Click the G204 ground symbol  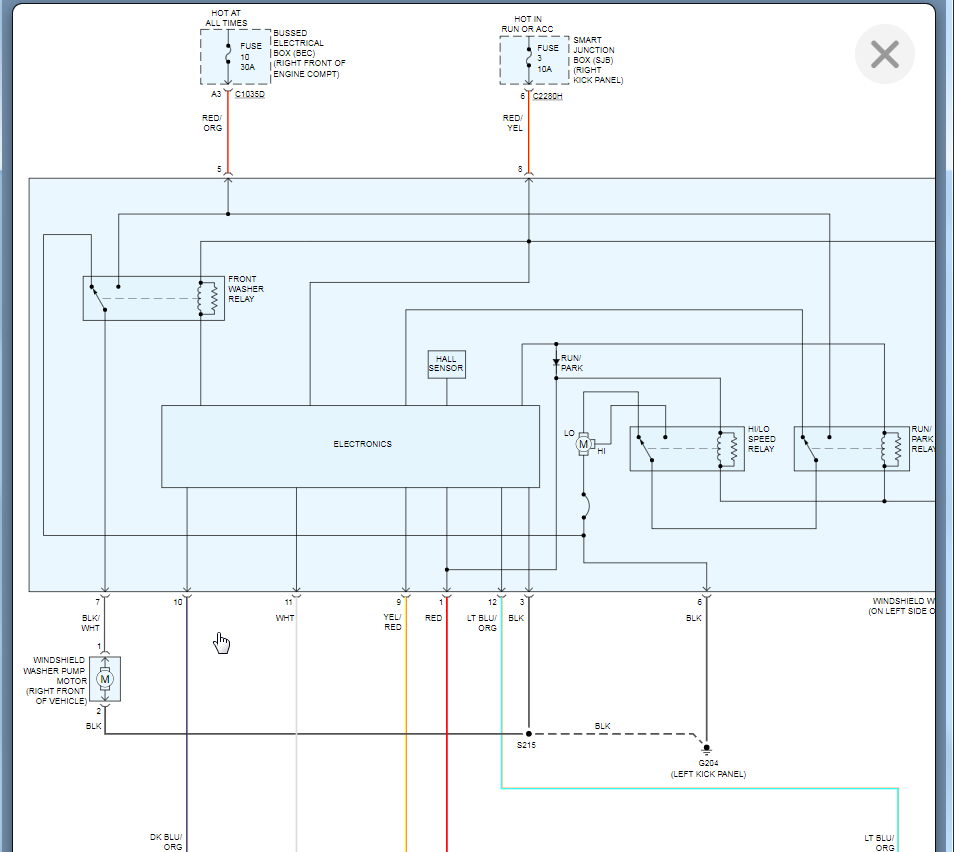click(706, 749)
